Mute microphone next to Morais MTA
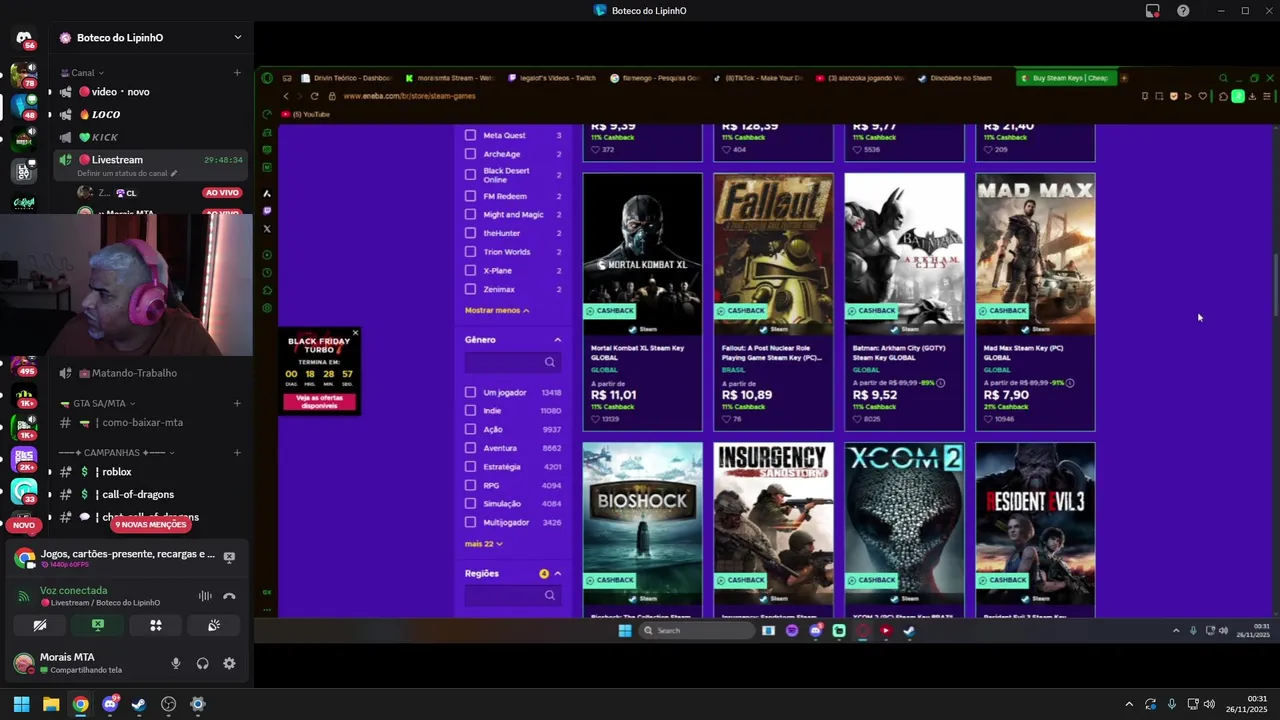Viewport: 1280px width, 720px height. coord(176,663)
